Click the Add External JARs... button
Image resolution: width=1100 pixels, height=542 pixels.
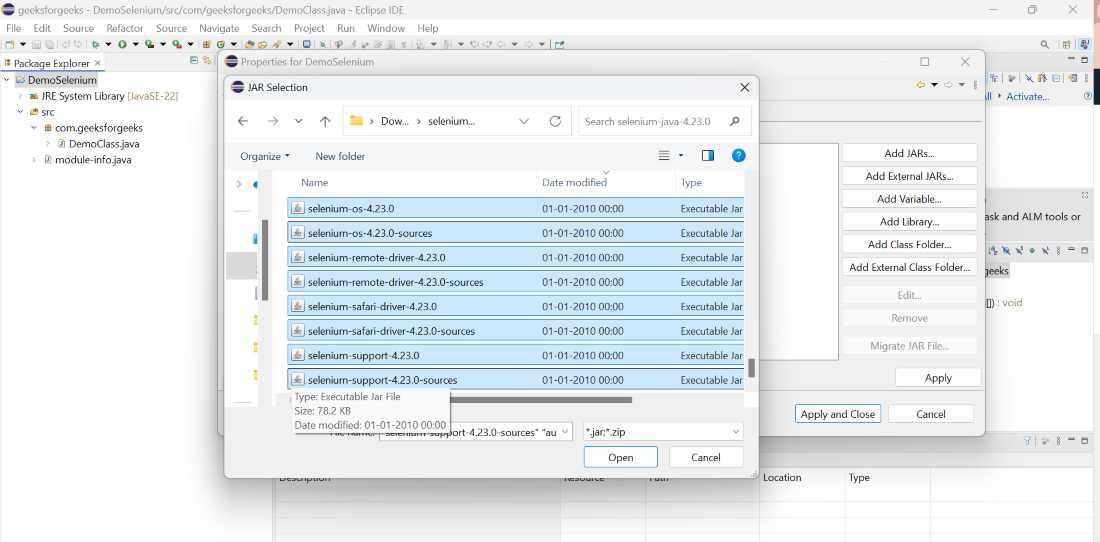click(909, 176)
